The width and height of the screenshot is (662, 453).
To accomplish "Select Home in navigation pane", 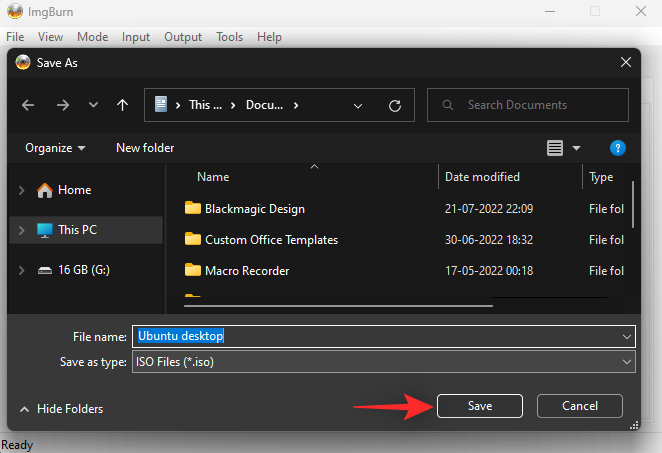I will (x=74, y=190).
